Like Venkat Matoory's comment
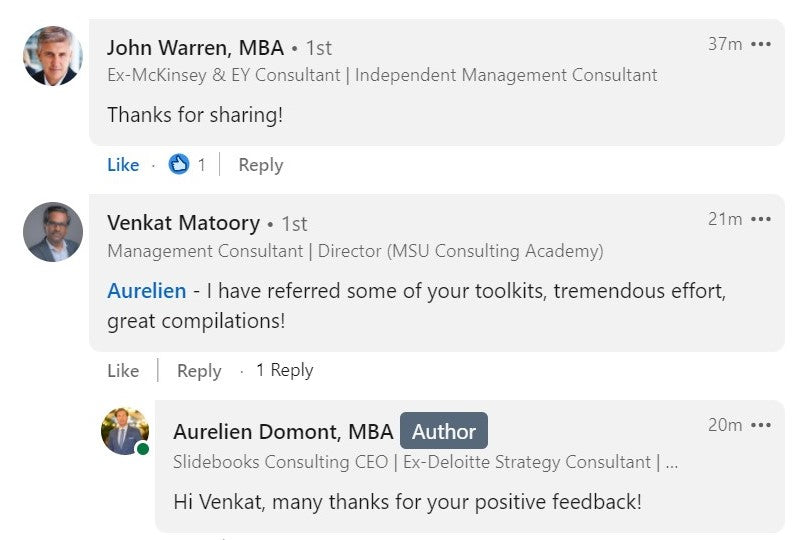The image size is (801, 540). point(123,370)
